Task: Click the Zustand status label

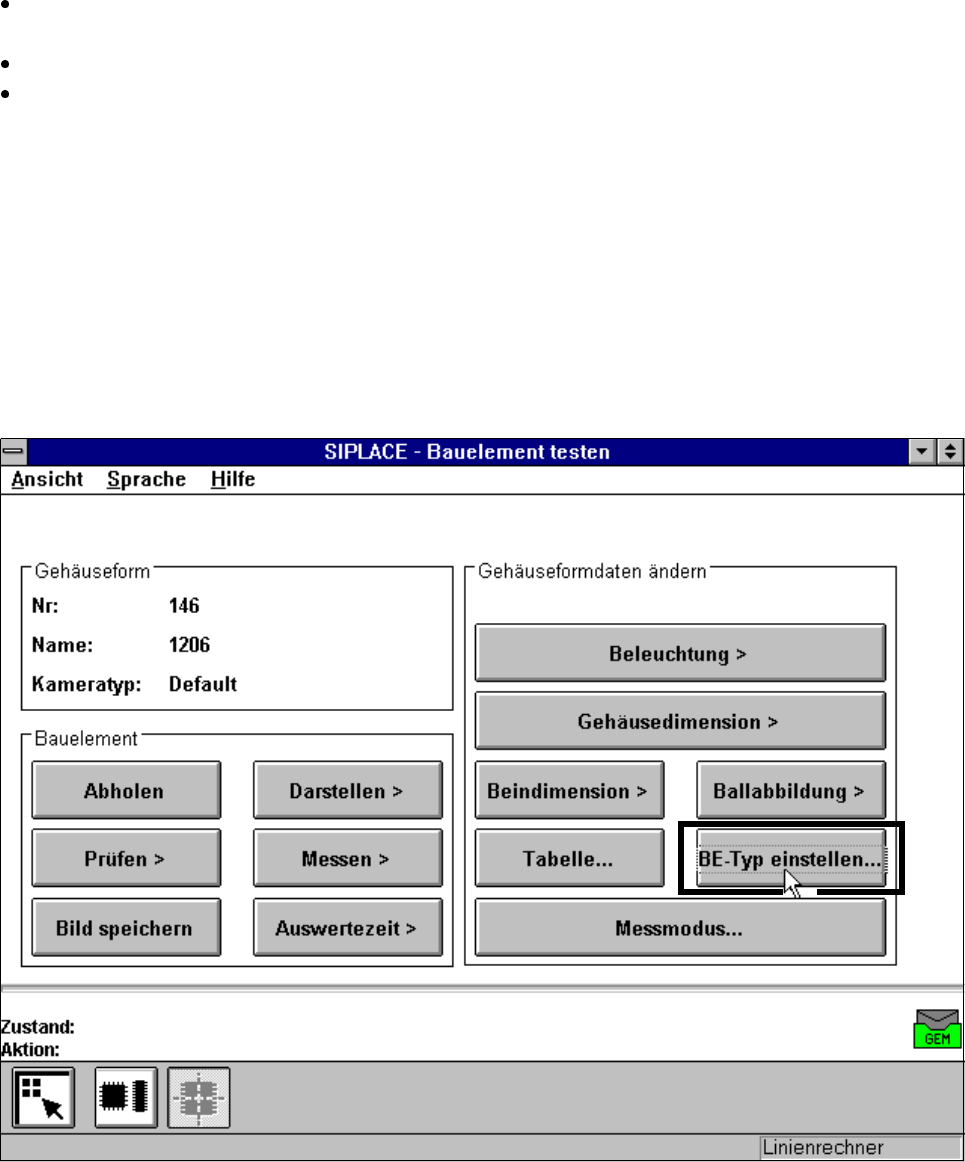Action: pyautogui.click(x=38, y=1026)
